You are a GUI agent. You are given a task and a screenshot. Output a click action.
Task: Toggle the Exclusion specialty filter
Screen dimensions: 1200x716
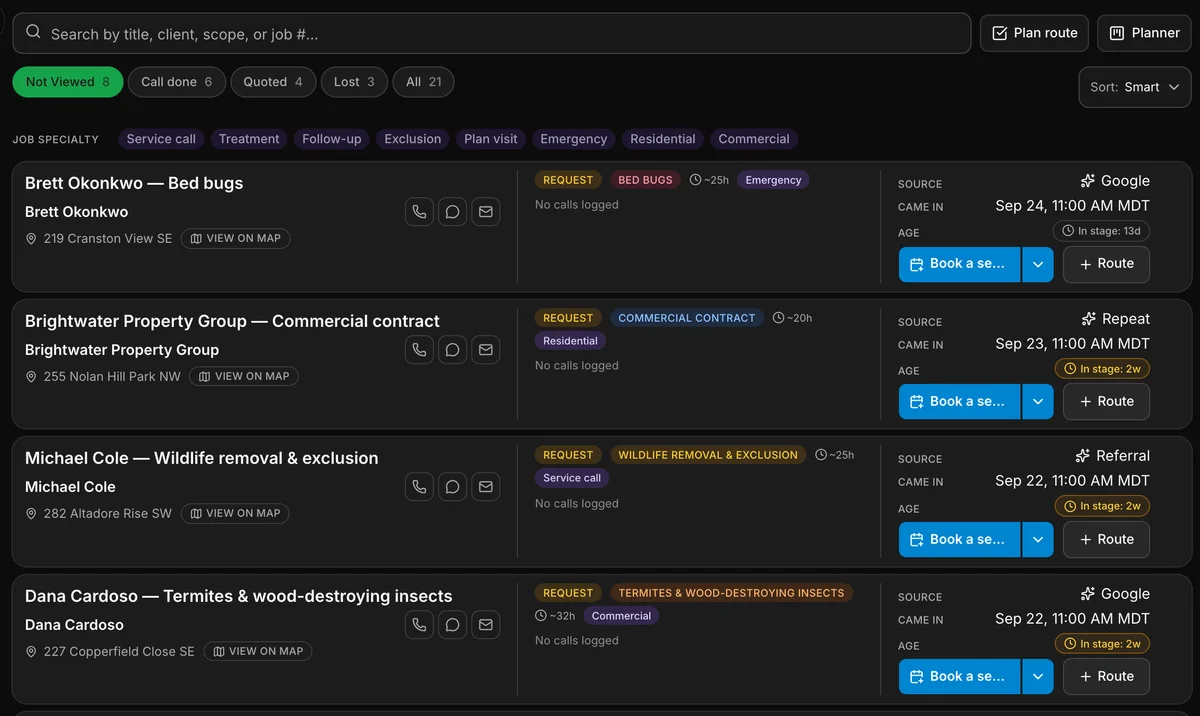[413, 139]
